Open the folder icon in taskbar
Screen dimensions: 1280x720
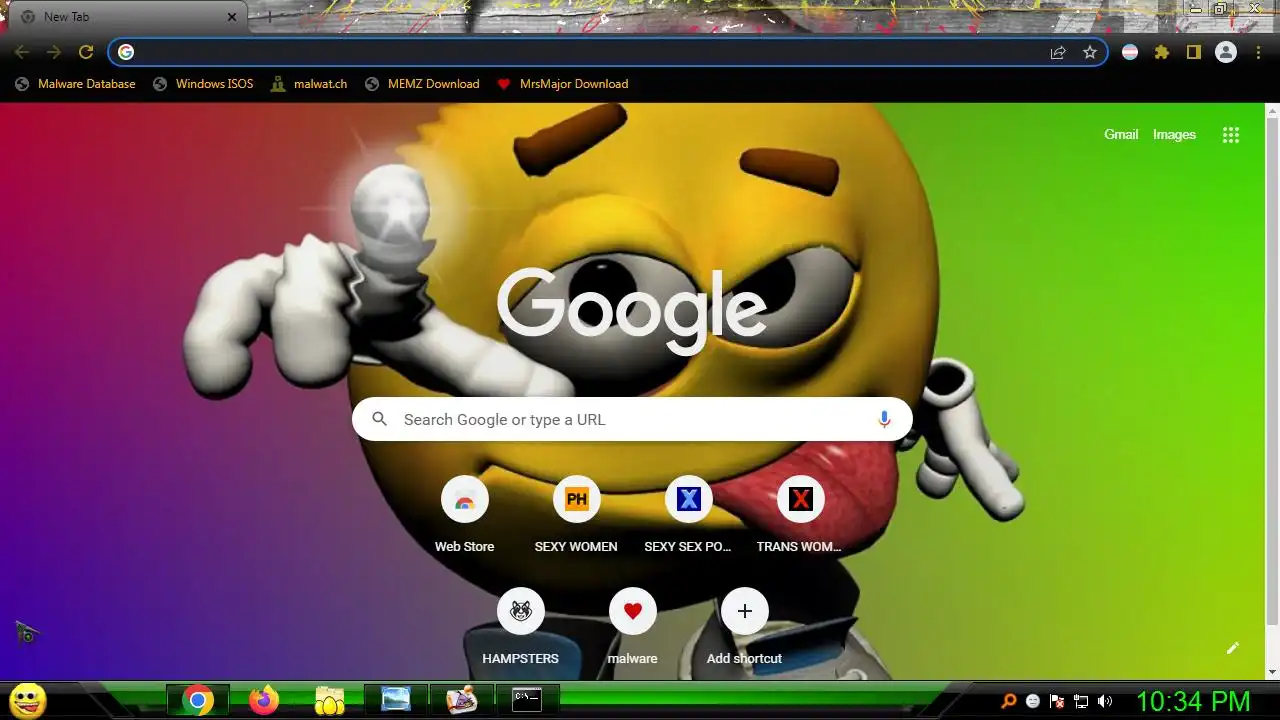click(x=330, y=701)
